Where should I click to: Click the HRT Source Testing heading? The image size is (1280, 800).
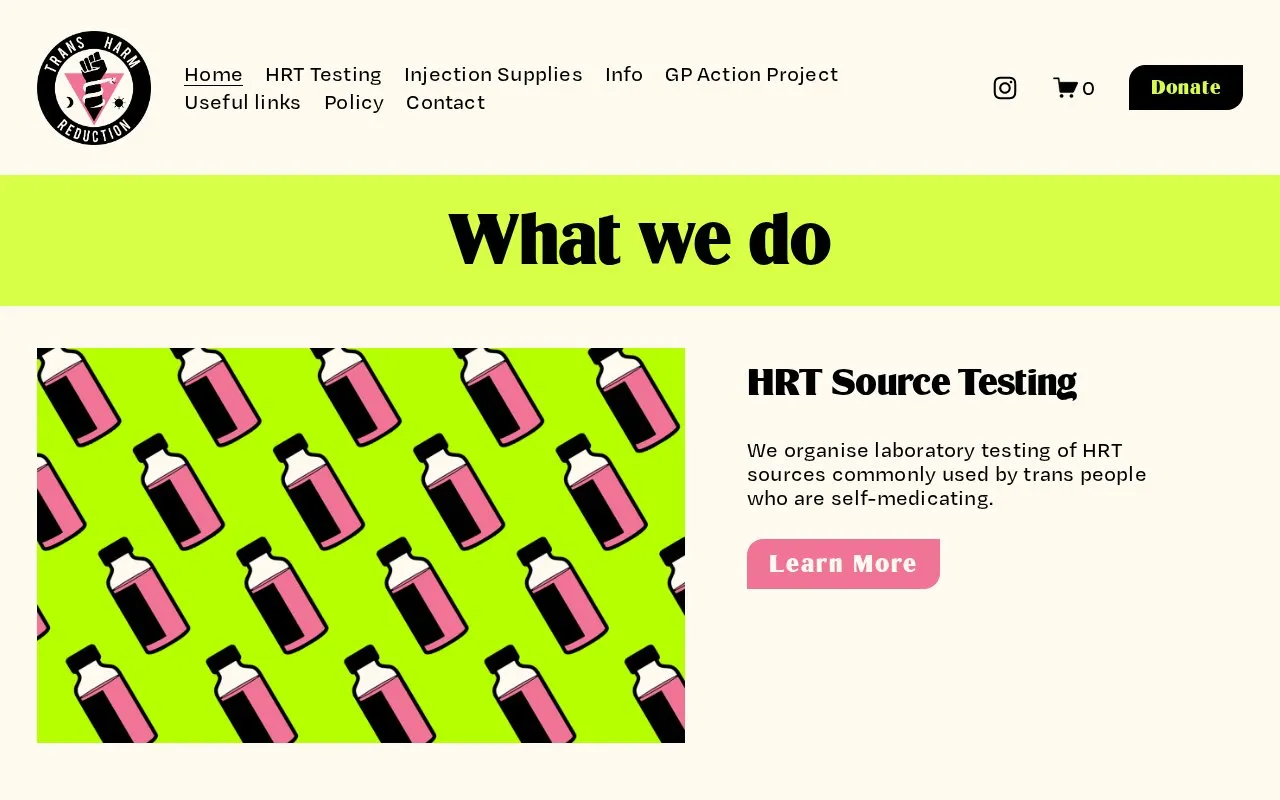tap(912, 382)
